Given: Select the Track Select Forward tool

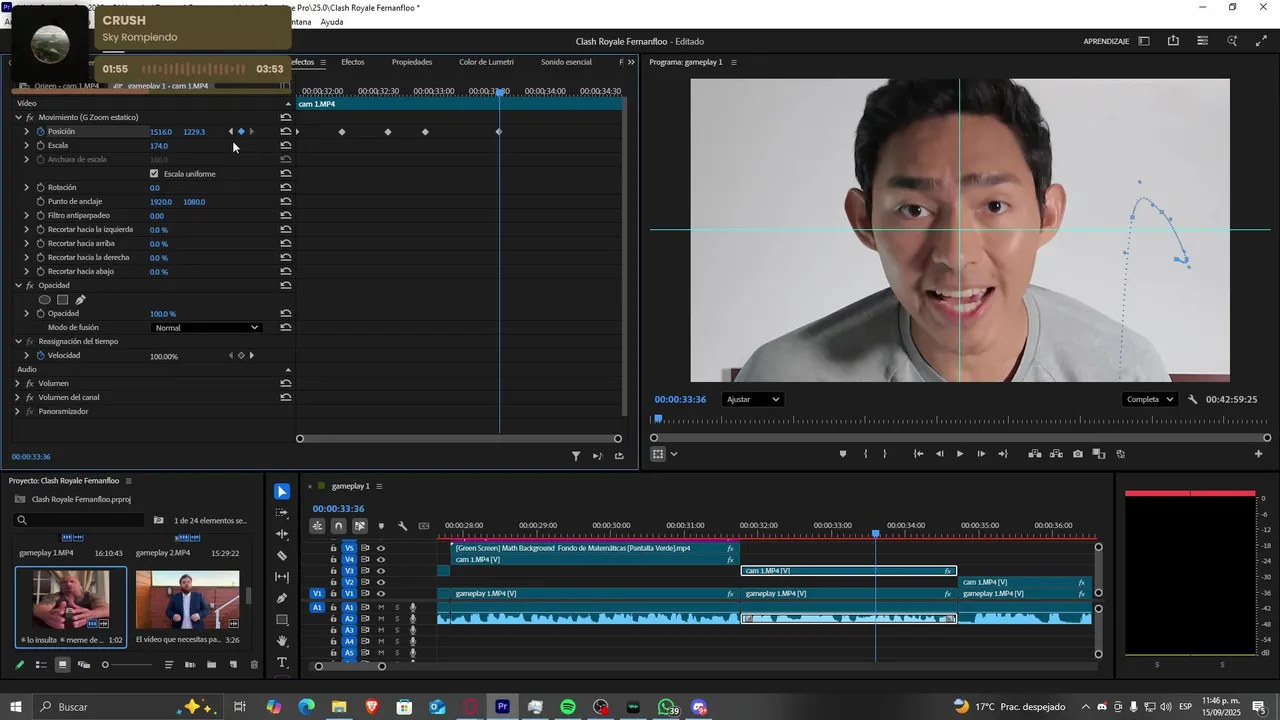Looking at the screenshot, I should click(x=282, y=512).
